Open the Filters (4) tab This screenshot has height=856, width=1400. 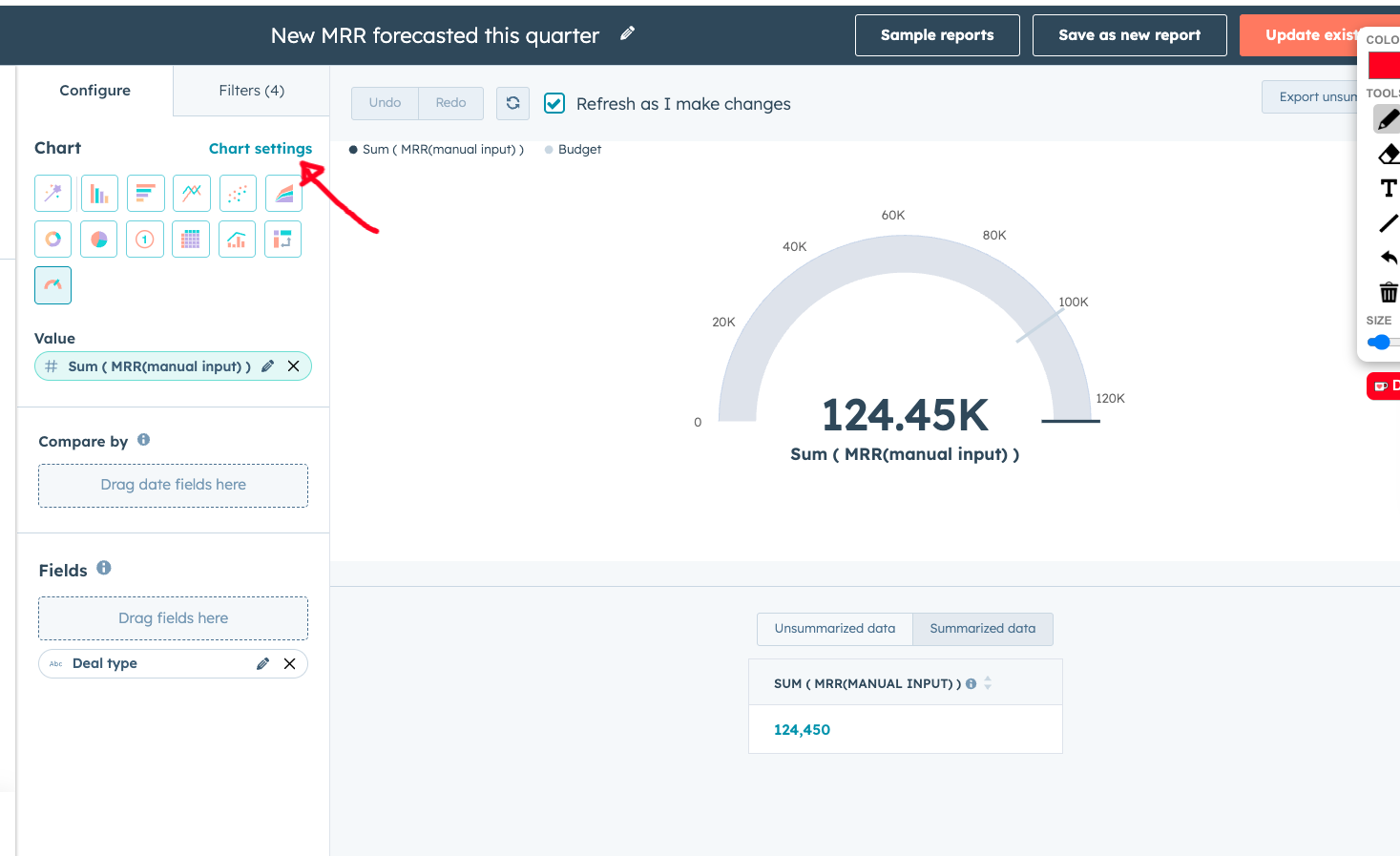tap(251, 91)
